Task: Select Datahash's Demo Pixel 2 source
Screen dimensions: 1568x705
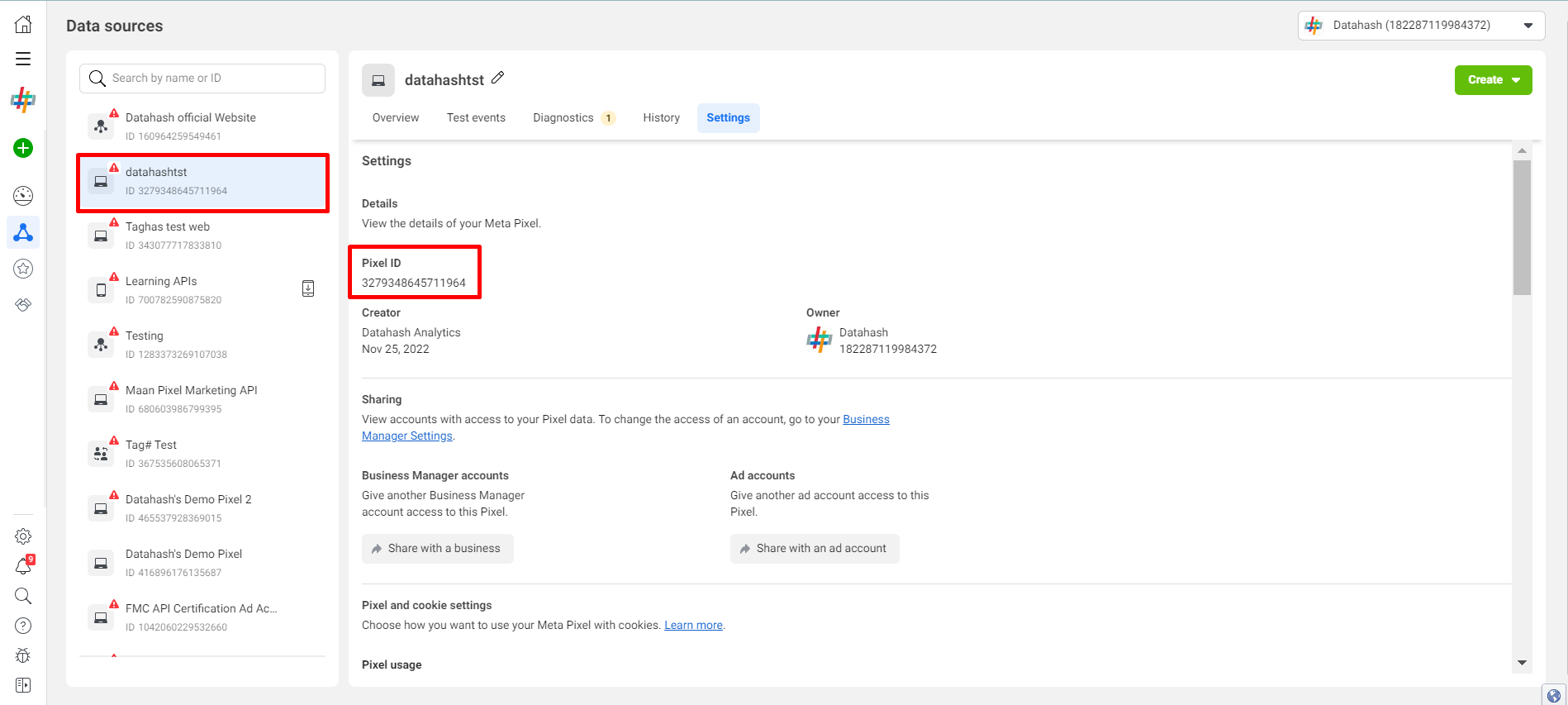Action: coord(202,508)
